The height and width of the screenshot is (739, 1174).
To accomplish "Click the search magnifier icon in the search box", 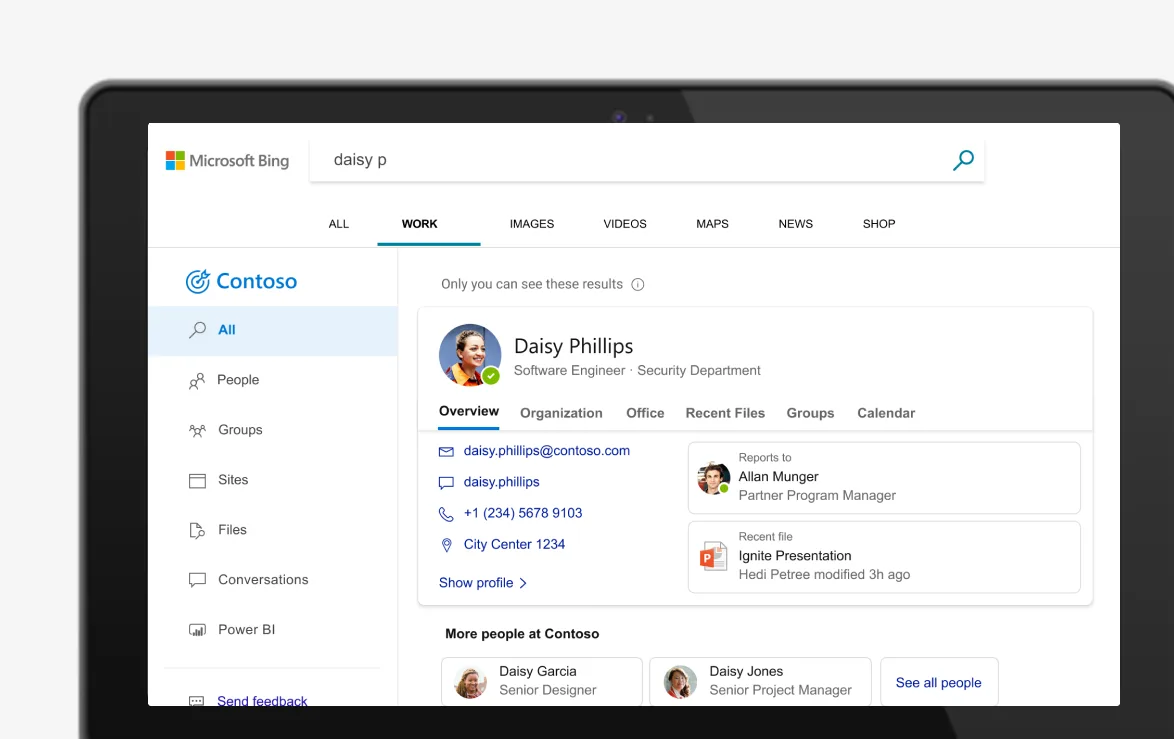I will click(963, 159).
